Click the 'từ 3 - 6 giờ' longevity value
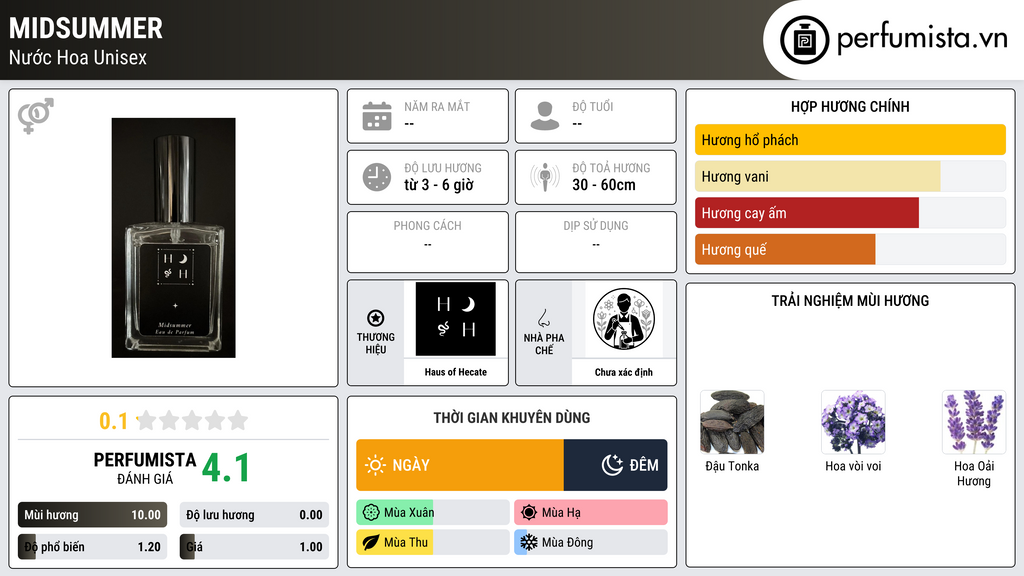 pos(439,185)
